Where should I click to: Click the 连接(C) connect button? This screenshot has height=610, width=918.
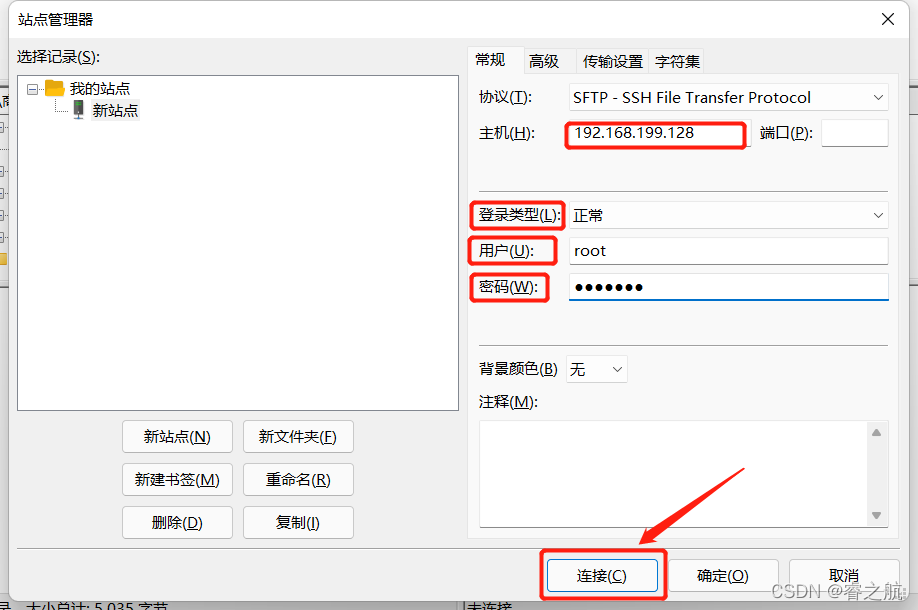pyautogui.click(x=602, y=576)
